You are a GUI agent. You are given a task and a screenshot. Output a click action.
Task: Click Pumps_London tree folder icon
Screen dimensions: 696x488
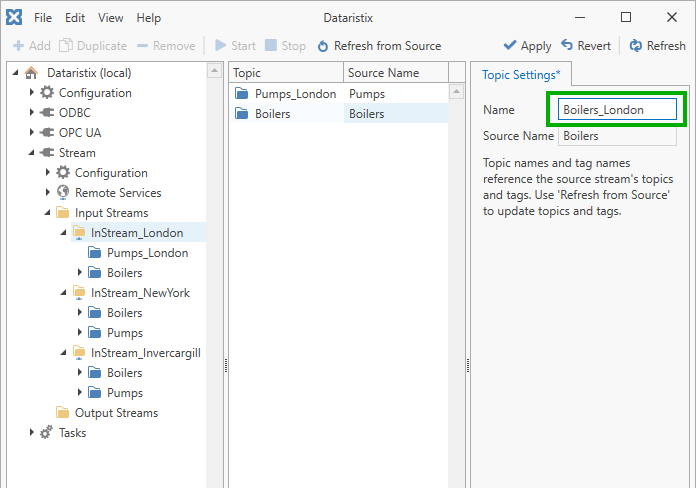pyautogui.click(x=95, y=252)
